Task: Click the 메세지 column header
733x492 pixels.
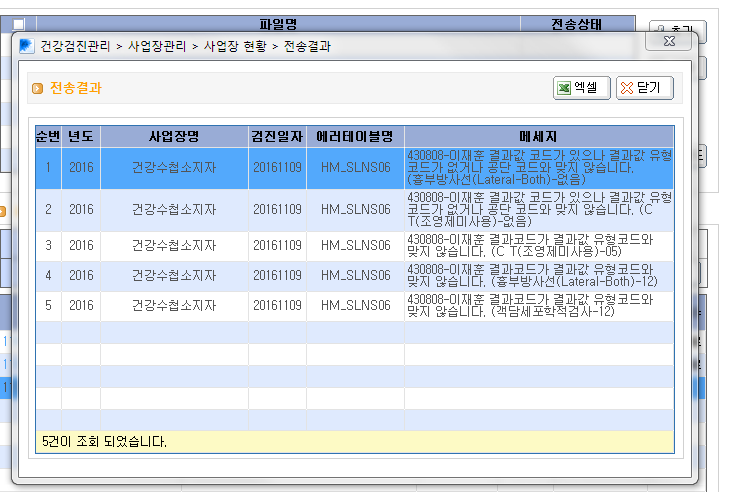Action: (x=539, y=137)
